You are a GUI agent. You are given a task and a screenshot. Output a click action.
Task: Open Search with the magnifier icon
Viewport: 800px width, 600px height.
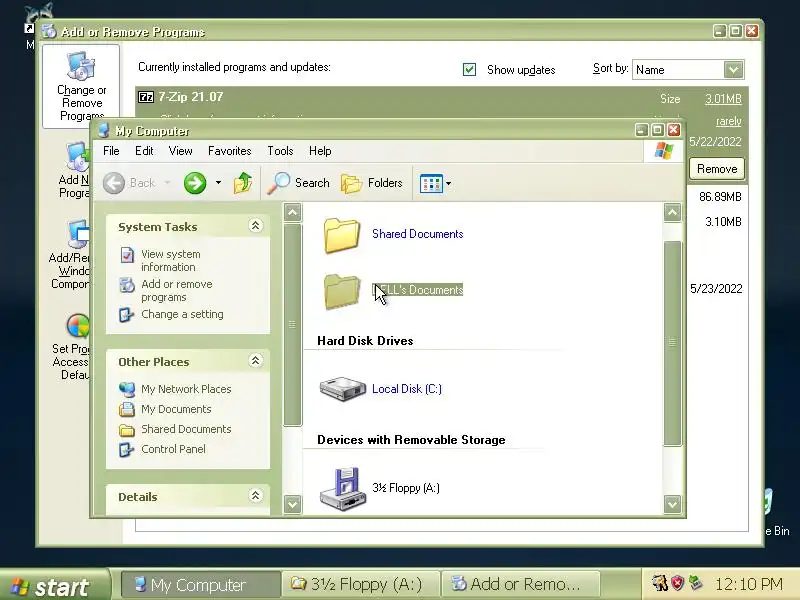click(x=279, y=183)
